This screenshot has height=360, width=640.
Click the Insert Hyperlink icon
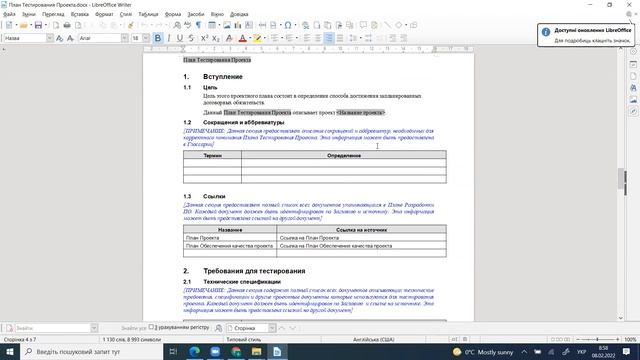[x=305, y=25]
